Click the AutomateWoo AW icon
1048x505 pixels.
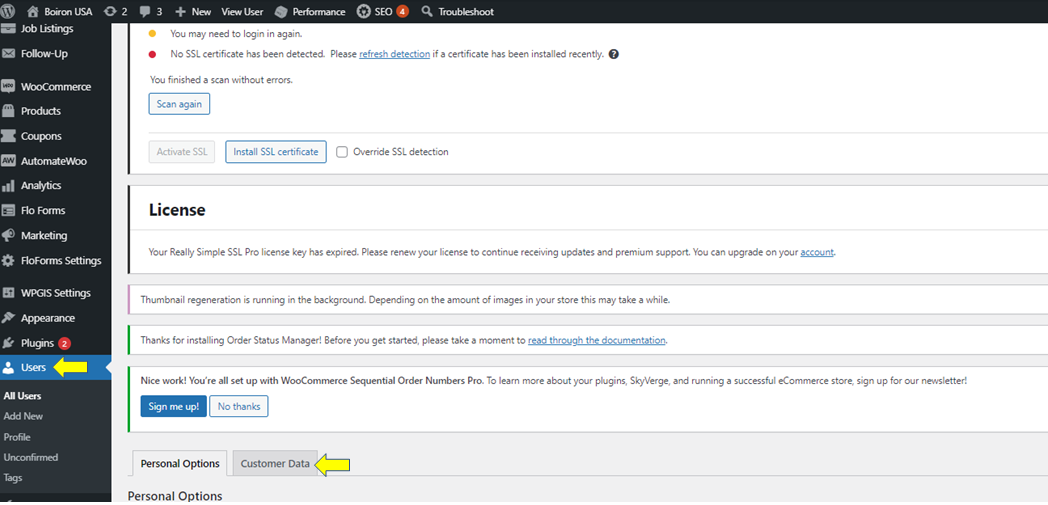[x=9, y=161]
